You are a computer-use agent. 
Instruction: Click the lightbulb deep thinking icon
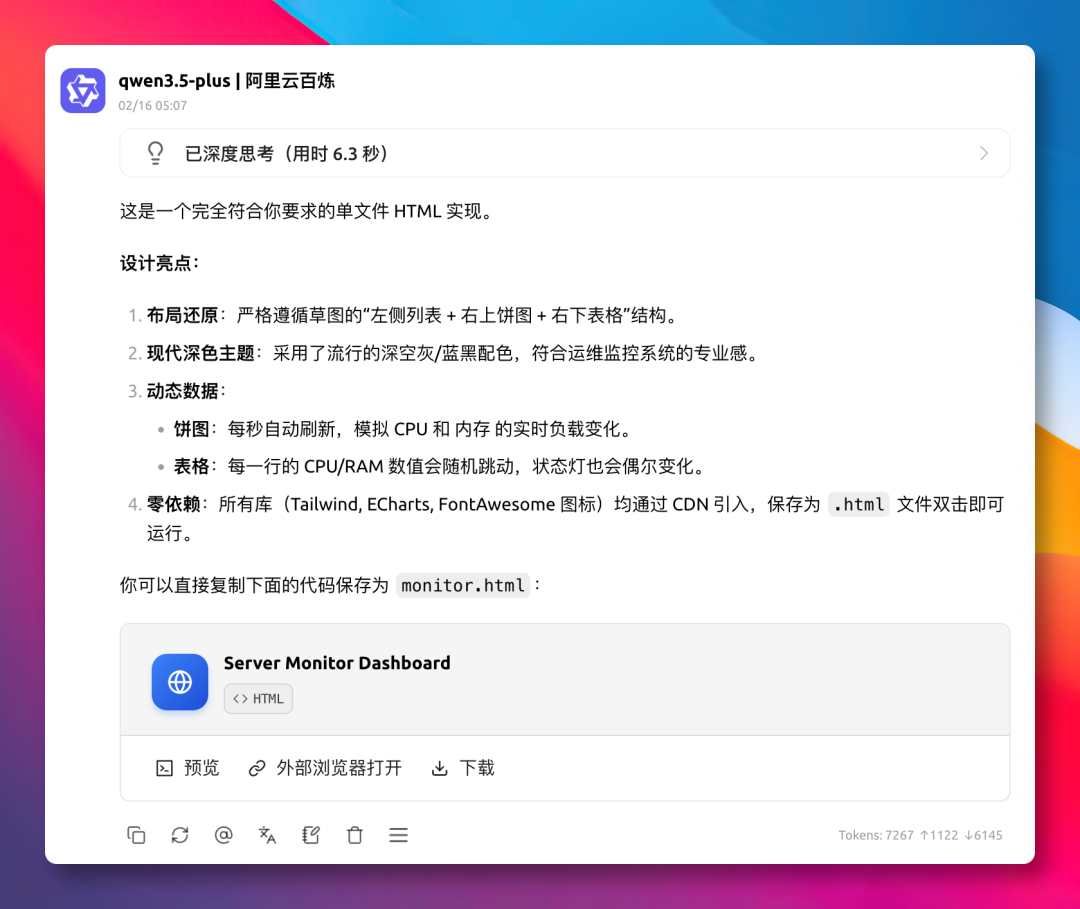pyautogui.click(x=156, y=153)
